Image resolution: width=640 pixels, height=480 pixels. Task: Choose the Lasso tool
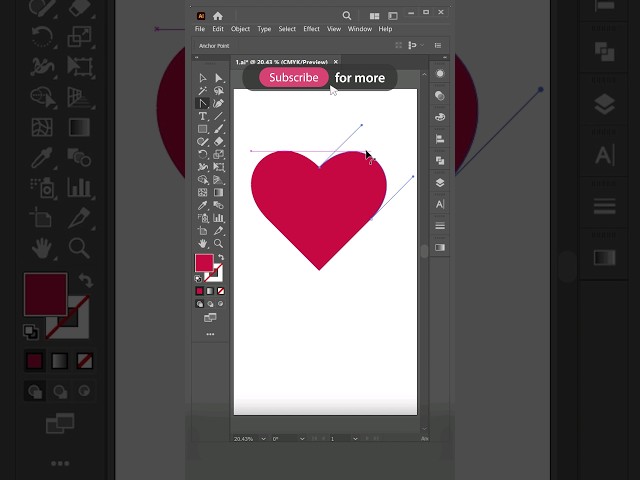[218, 91]
